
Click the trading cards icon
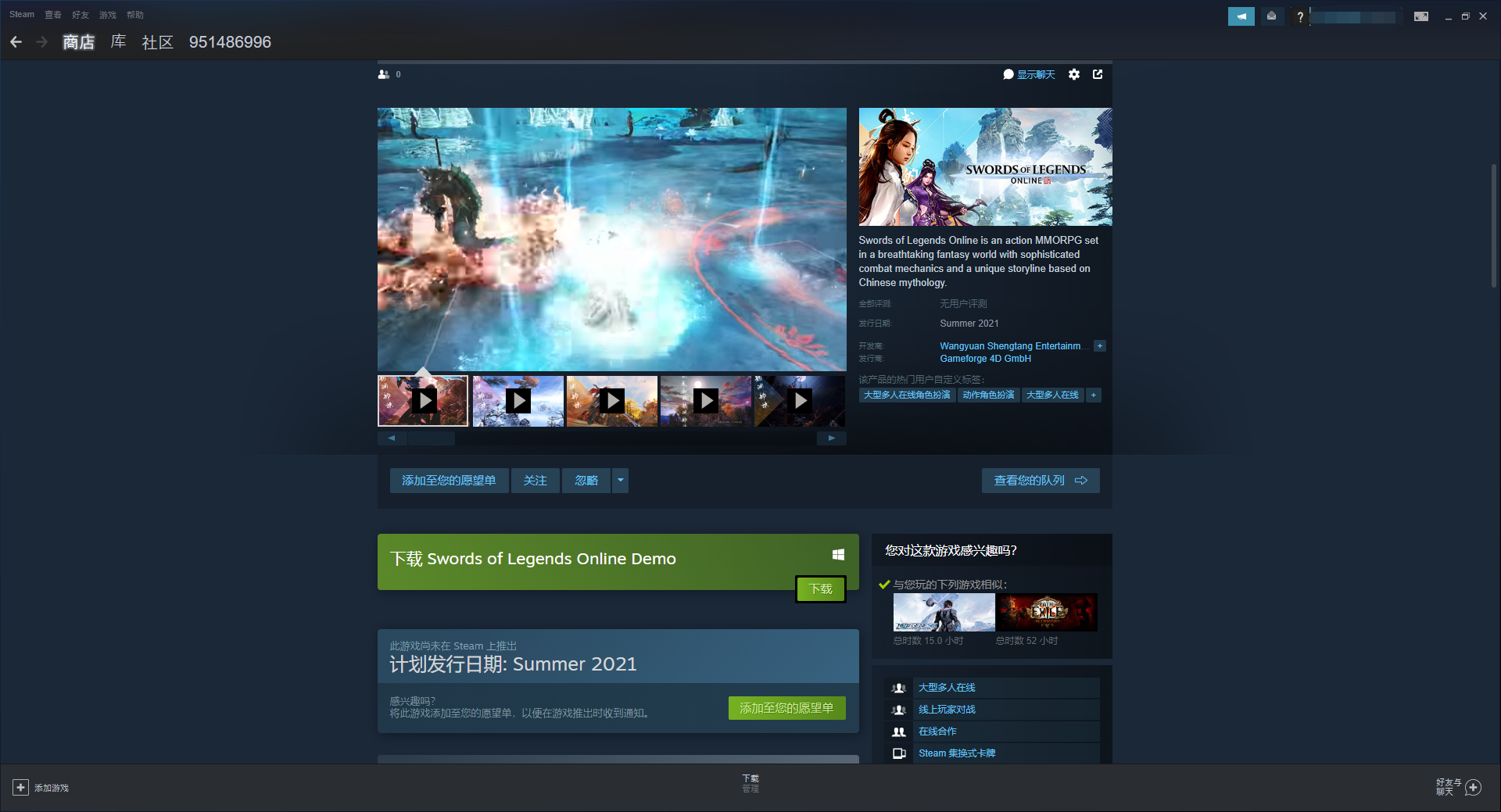(x=899, y=753)
